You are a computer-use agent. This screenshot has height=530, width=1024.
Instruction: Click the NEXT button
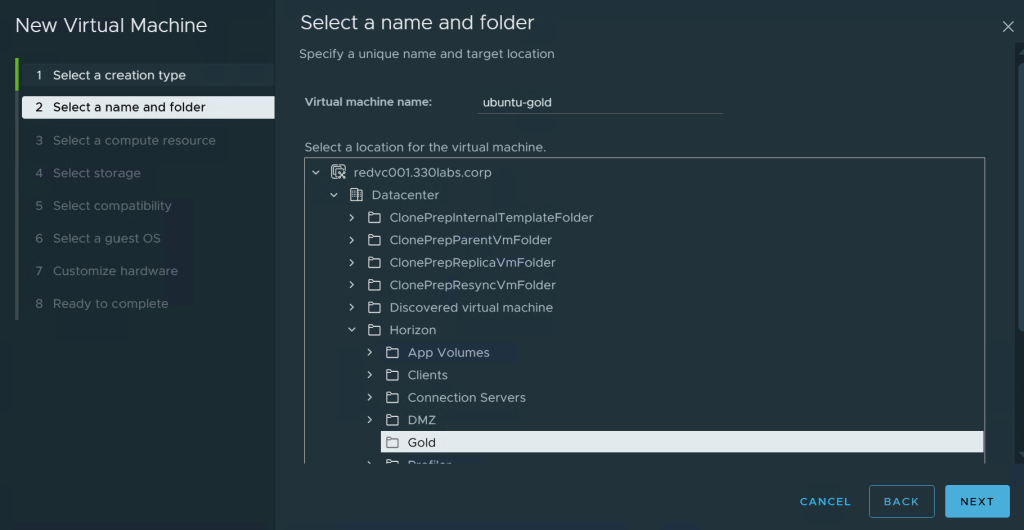tap(977, 501)
